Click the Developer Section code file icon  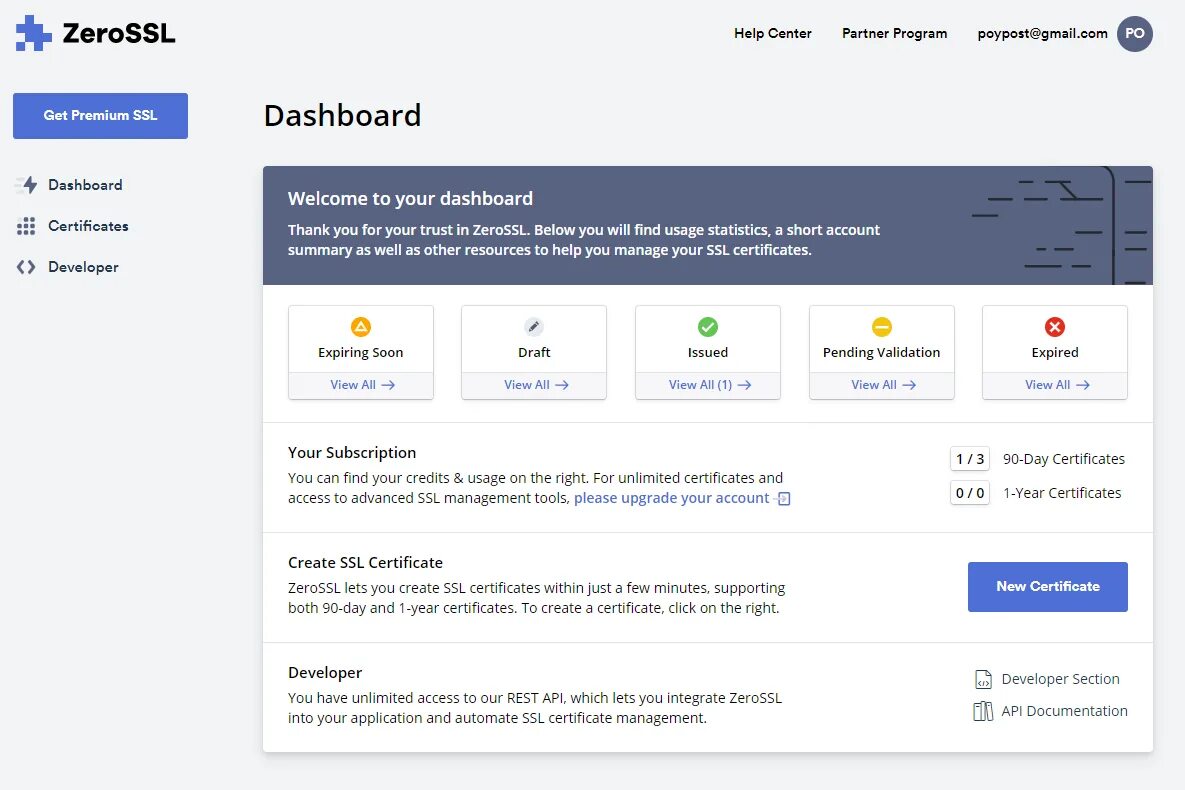[983, 679]
